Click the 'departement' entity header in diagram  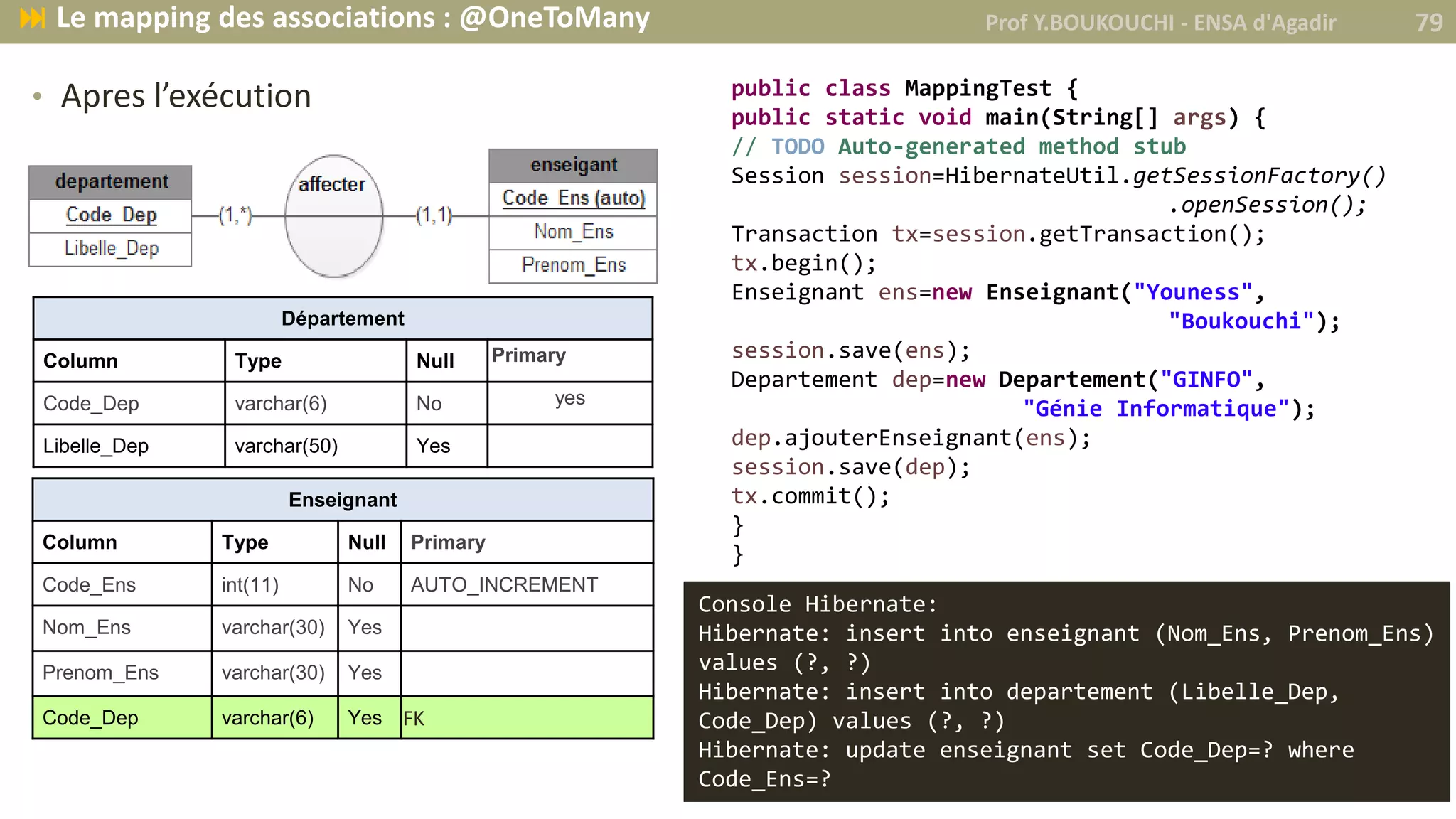pyautogui.click(x=111, y=182)
